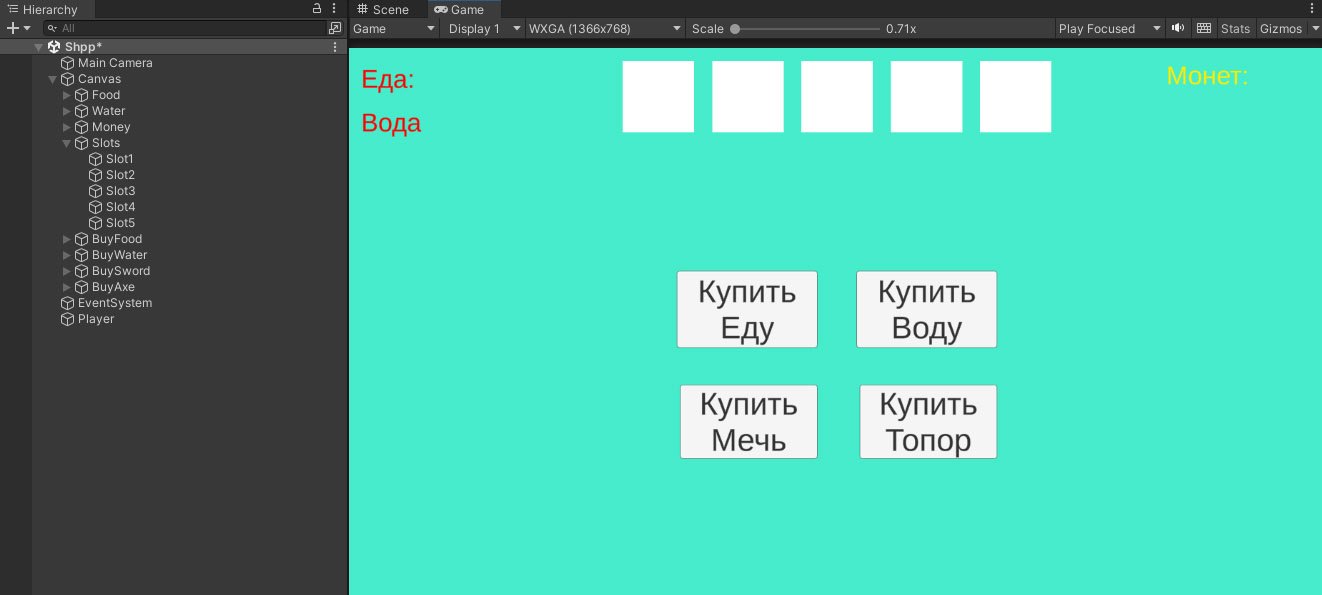The width and height of the screenshot is (1322, 595).
Task: Click the BuySword cube icon
Action: 82,271
